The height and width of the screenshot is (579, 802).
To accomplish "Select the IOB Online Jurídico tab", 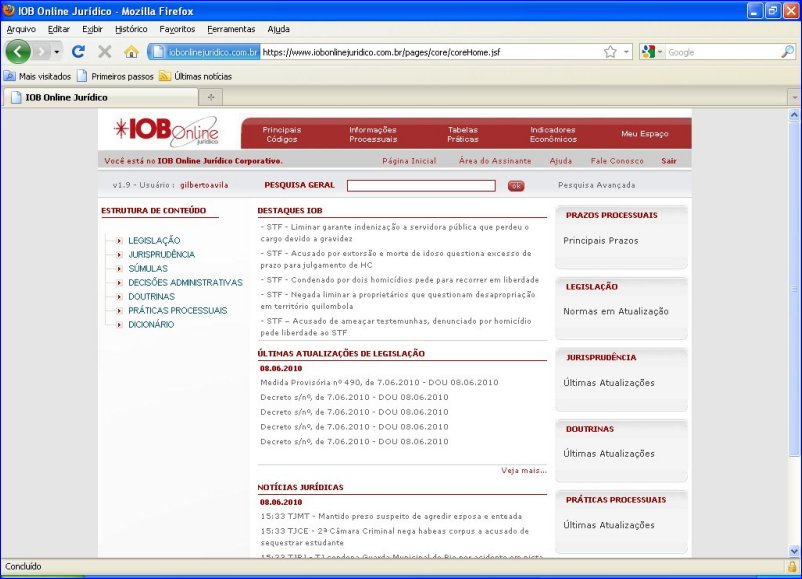I will point(100,97).
